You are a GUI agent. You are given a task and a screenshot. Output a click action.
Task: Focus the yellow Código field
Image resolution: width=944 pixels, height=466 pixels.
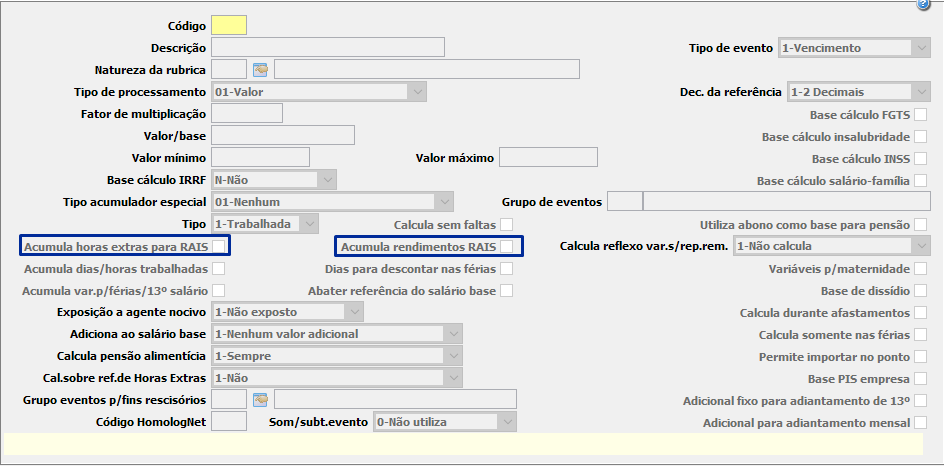pos(229,25)
